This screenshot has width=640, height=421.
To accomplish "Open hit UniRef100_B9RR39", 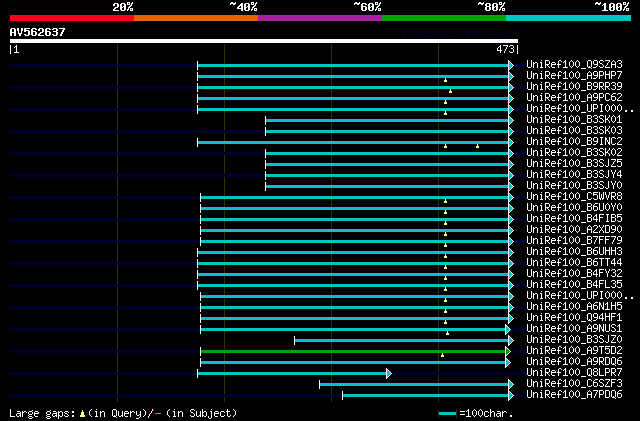I will coord(574,87).
